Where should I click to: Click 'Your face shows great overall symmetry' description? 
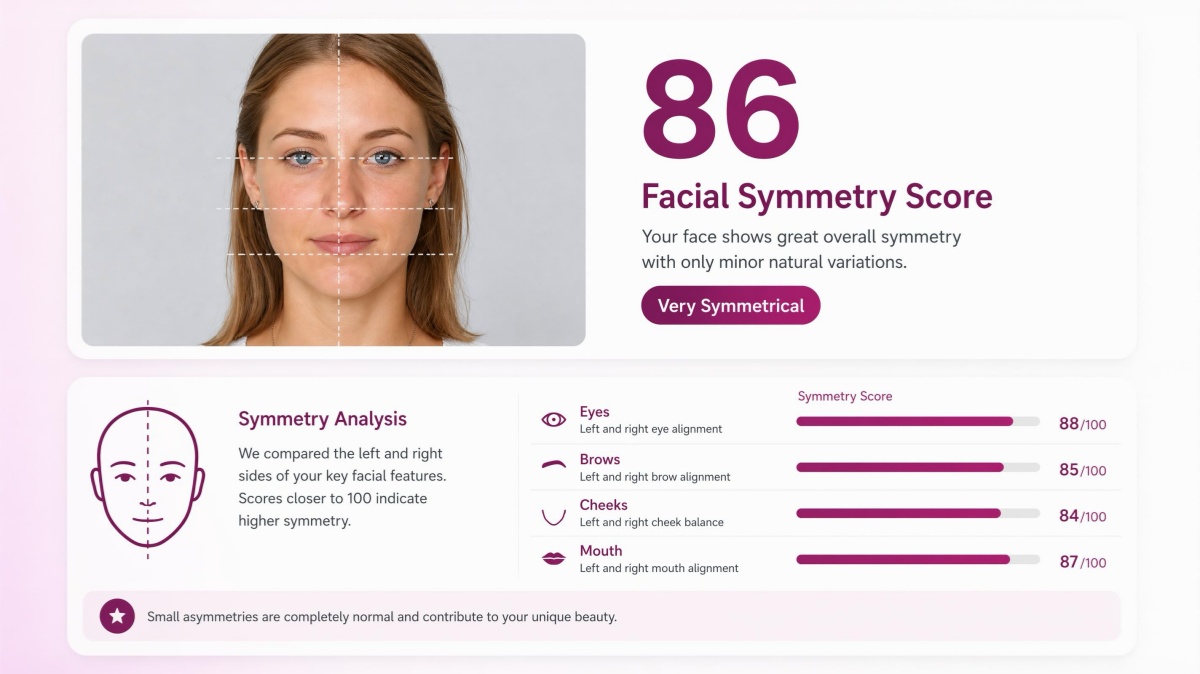[801, 250]
